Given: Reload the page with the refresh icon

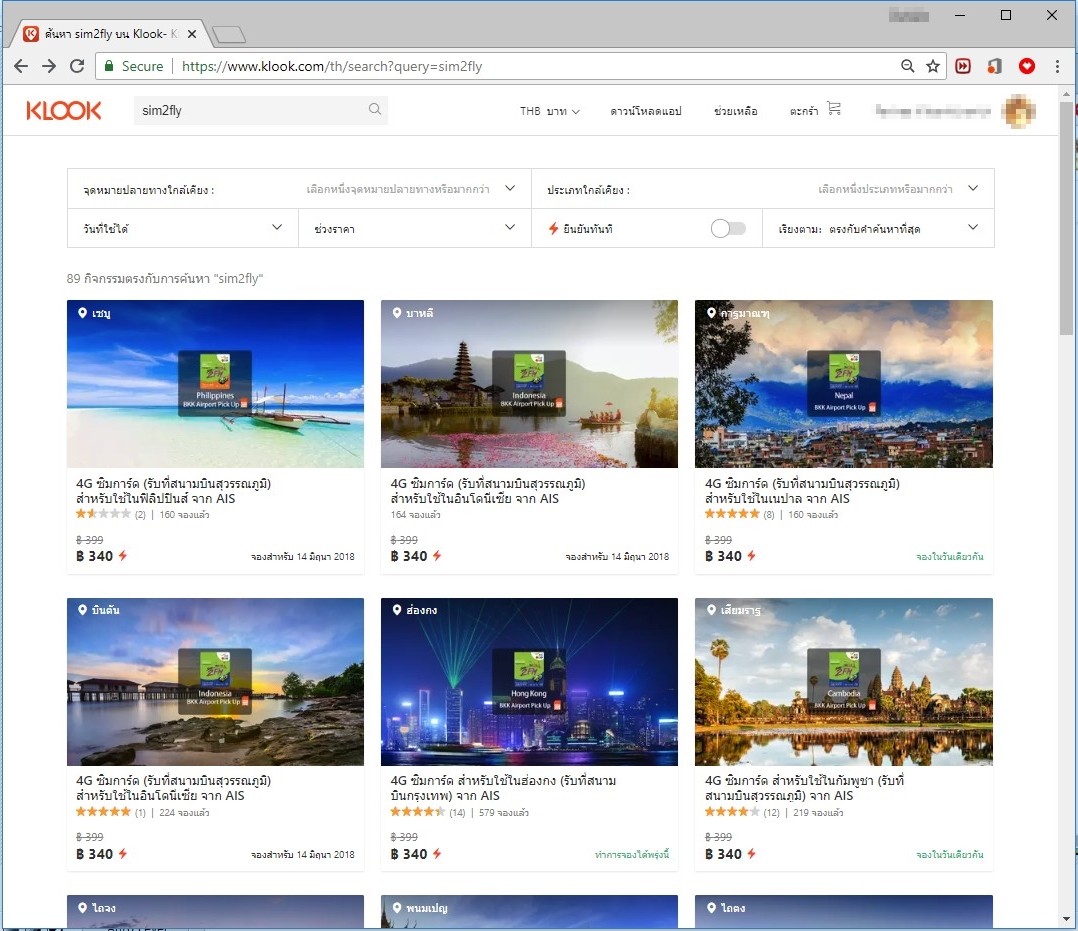Looking at the screenshot, I should pos(77,66).
